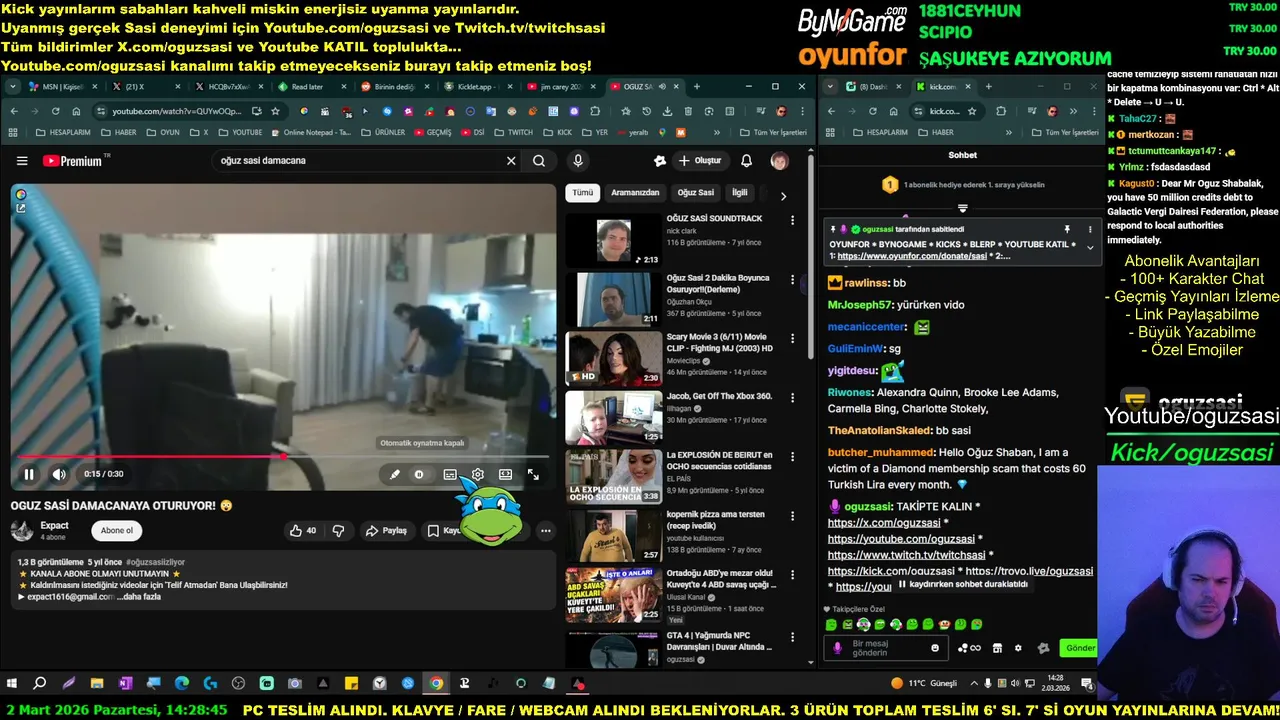Select the Aramanızdan filter chip
Image resolution: width=1280 pixels, height=720 pixels.
click(635, 193)
